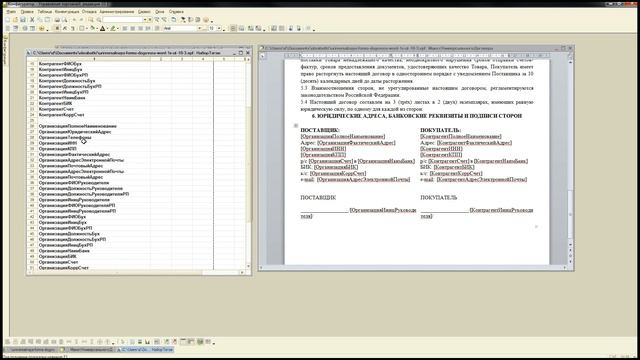Screen dimensions: 640x360
Task: Click the Paste icon in the toolbar
Action: tap(47, 20)
